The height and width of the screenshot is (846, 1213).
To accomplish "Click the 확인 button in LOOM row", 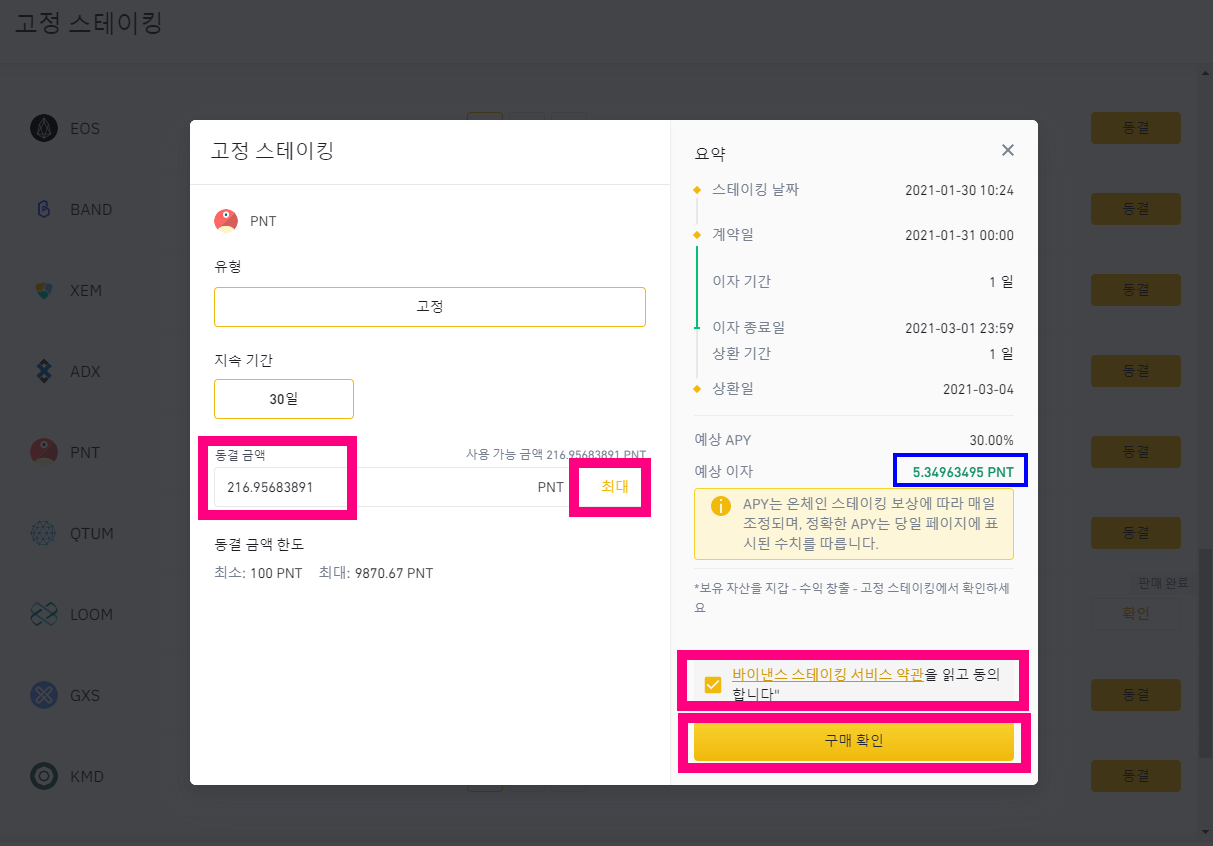I will 1136,614.
